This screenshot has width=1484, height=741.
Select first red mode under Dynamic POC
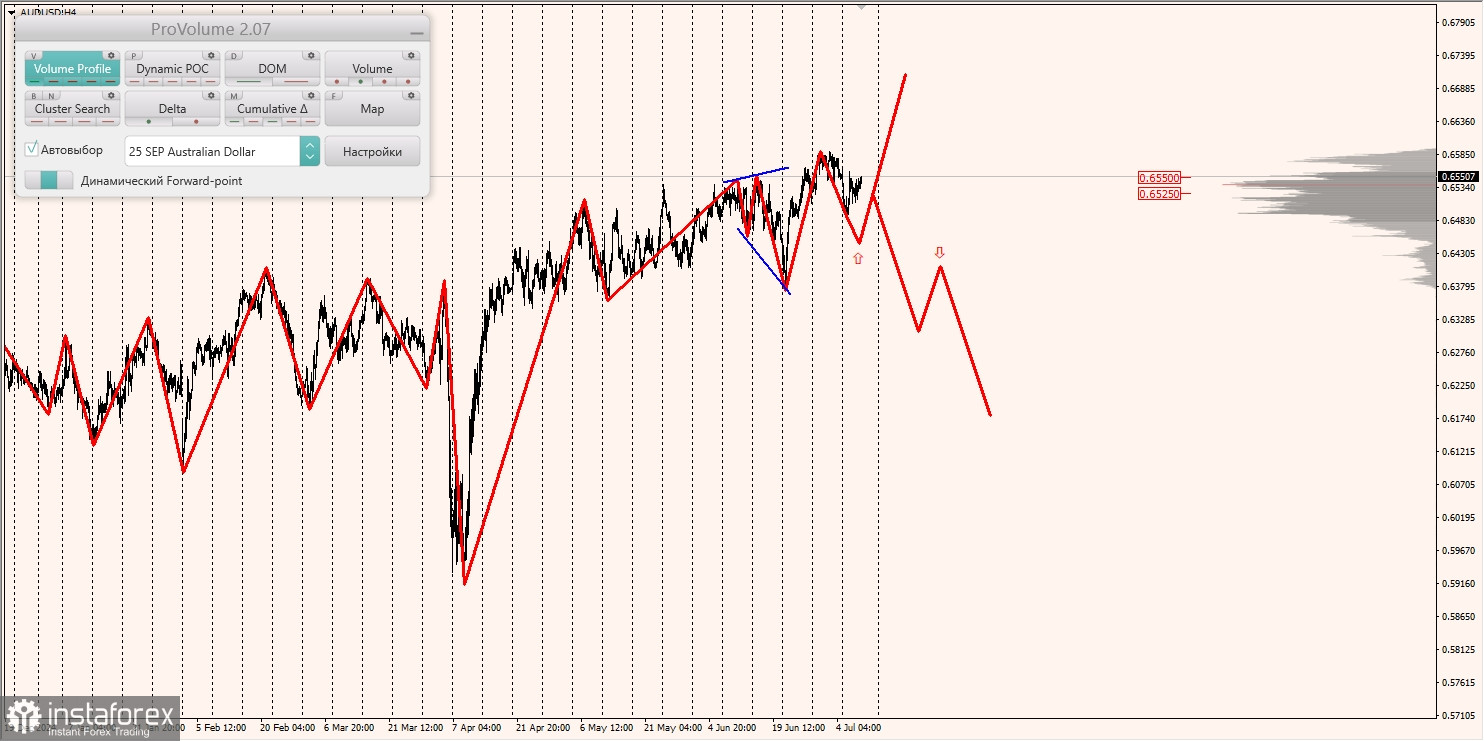136,81
